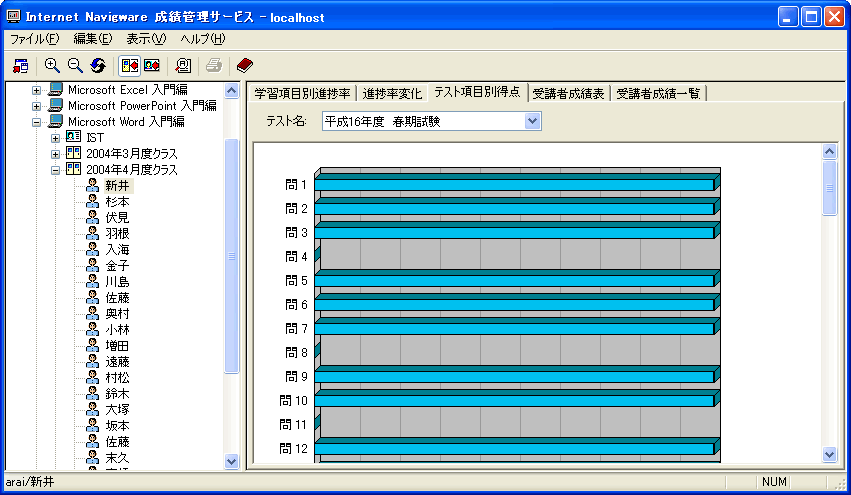Click the zoom out magnifier icon
This screenshot has width=851, height=495.
click(x=75, y=66)
